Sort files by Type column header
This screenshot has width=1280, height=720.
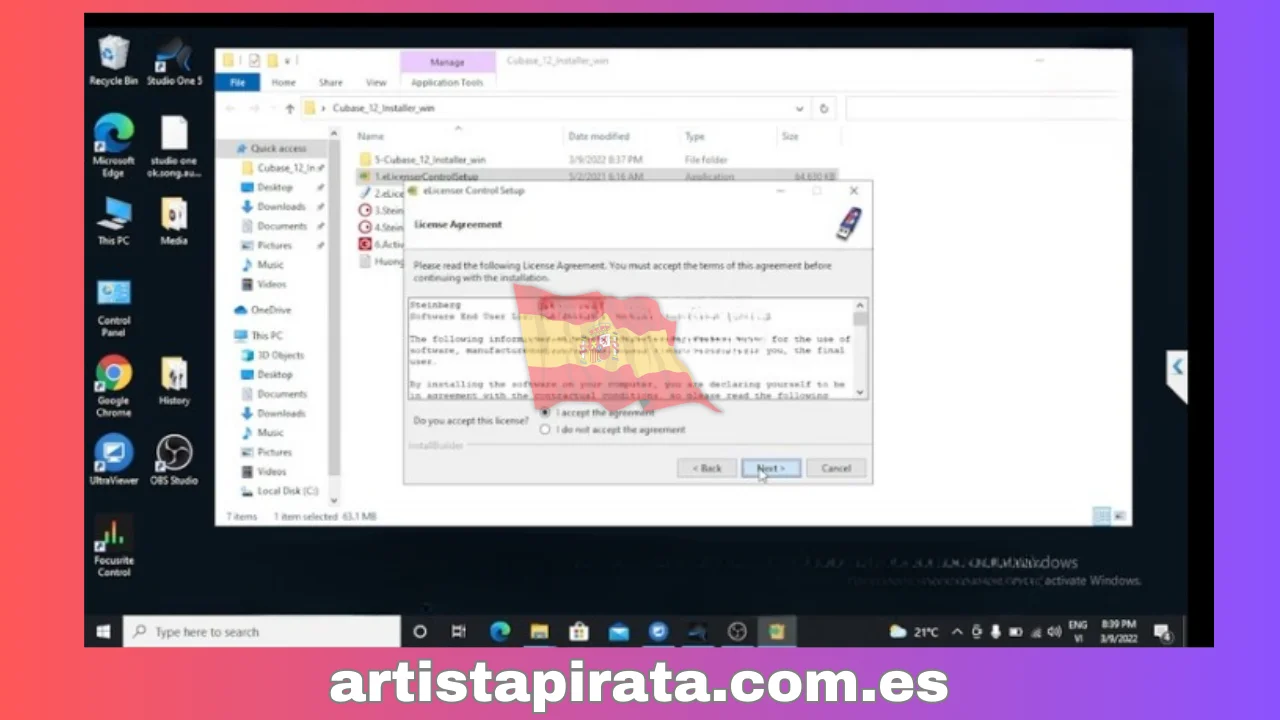click(695, 137)
